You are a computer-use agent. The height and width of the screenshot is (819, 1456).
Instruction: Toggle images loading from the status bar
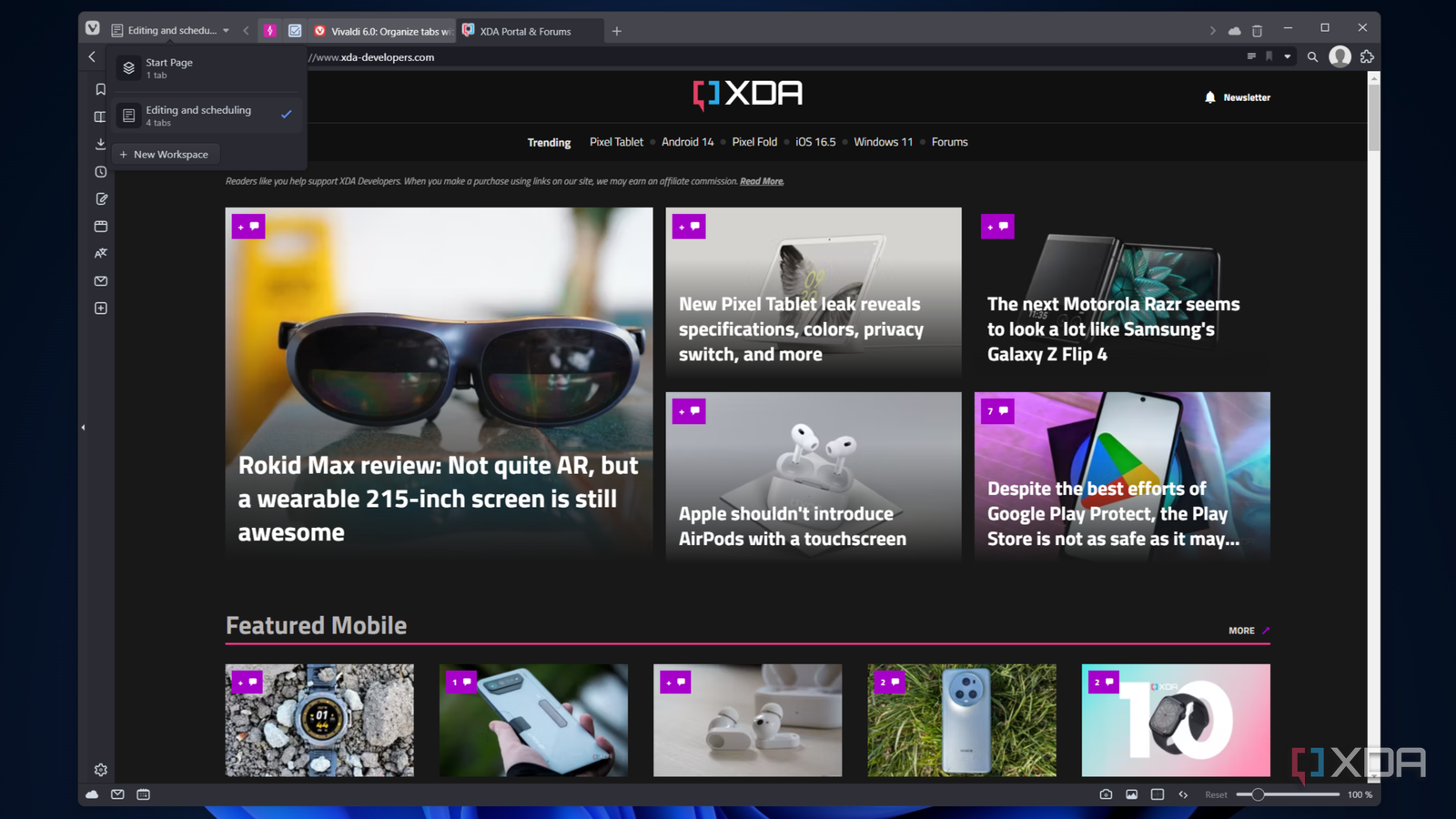(1132, 794)
